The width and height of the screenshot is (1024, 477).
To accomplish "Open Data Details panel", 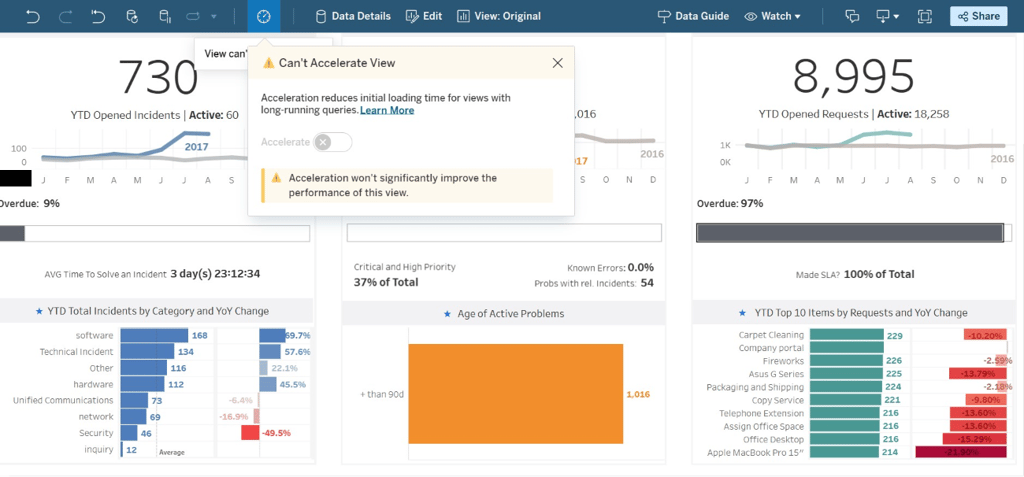I will point(353,16).
